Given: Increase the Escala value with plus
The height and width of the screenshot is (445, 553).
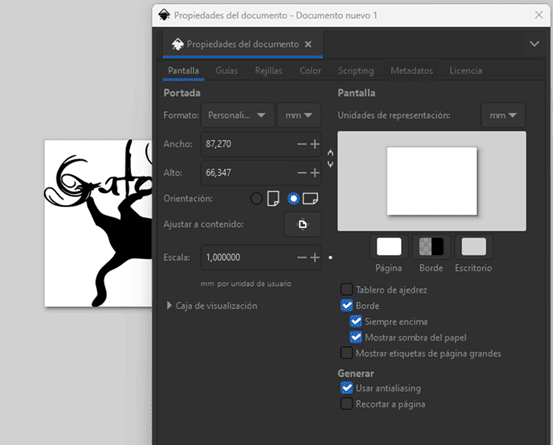Looking at the screenshot, I should coord(315,257).
